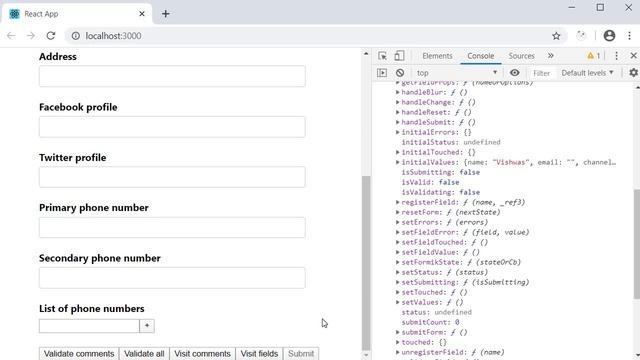Viewport: 640px width, 360px height.
Task: Reload the localhost page
Action: pyautogui.click(x=51, y=36)
